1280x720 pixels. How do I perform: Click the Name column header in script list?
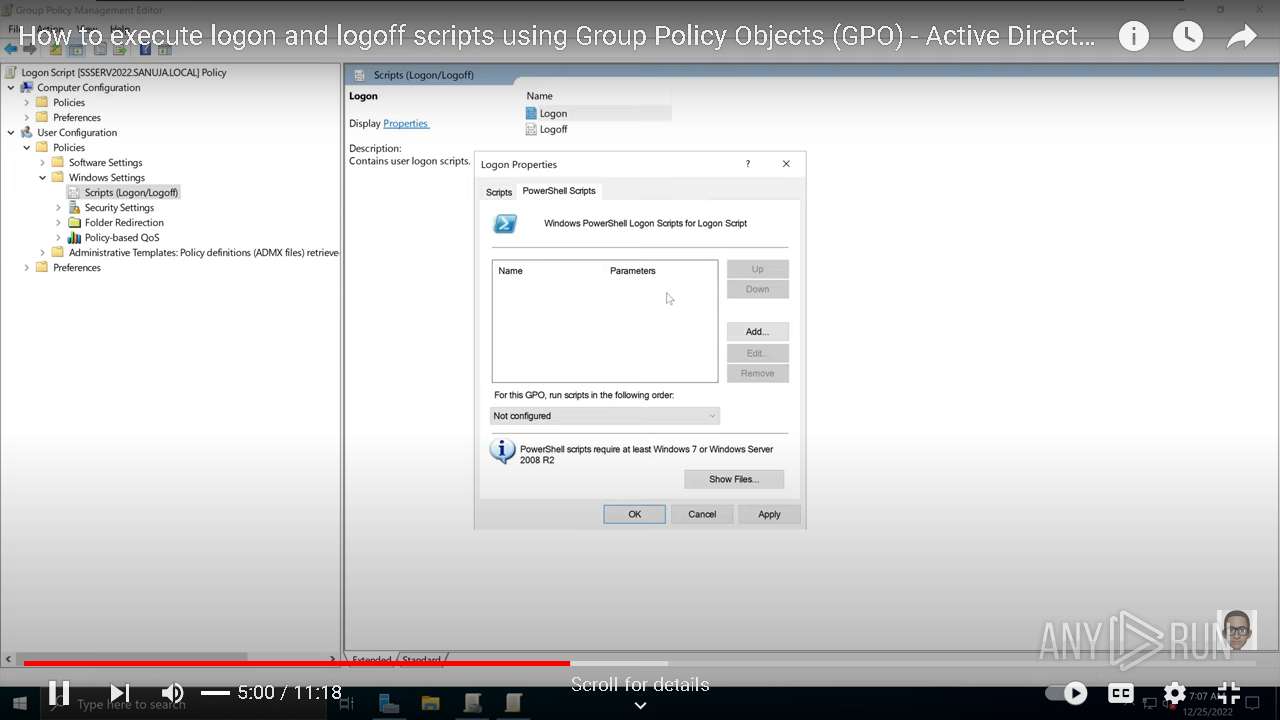tap(510, 271)
